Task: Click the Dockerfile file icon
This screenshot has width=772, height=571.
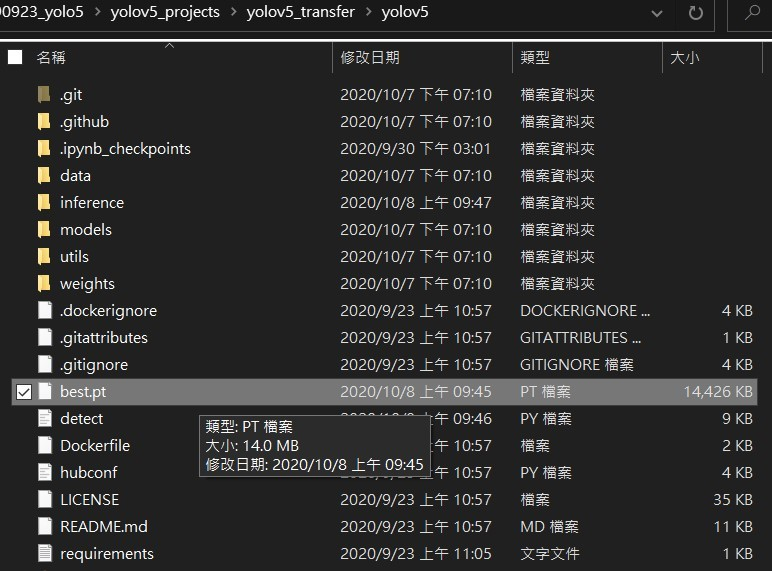Action: pyautogui.click(x=45, y=445)
